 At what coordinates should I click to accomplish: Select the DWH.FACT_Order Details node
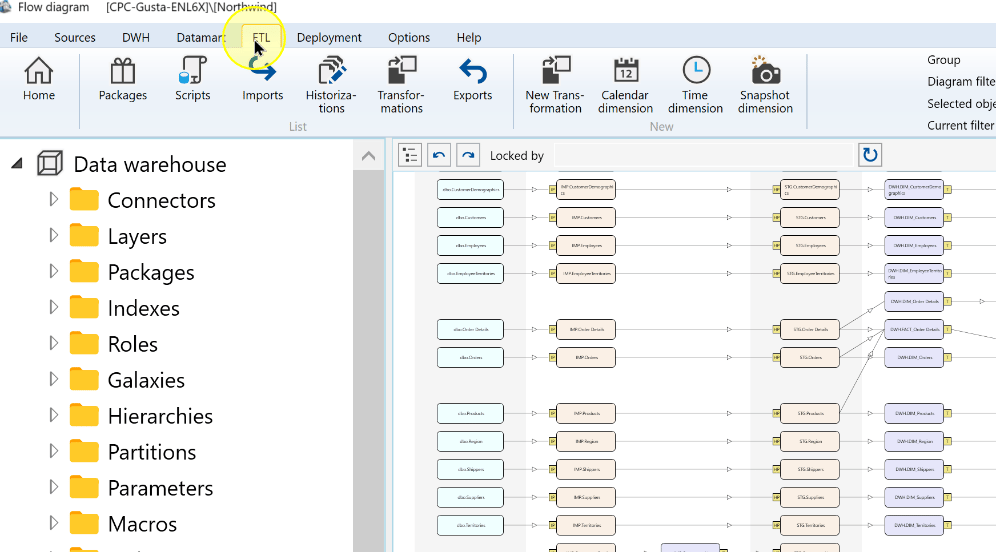914,330
